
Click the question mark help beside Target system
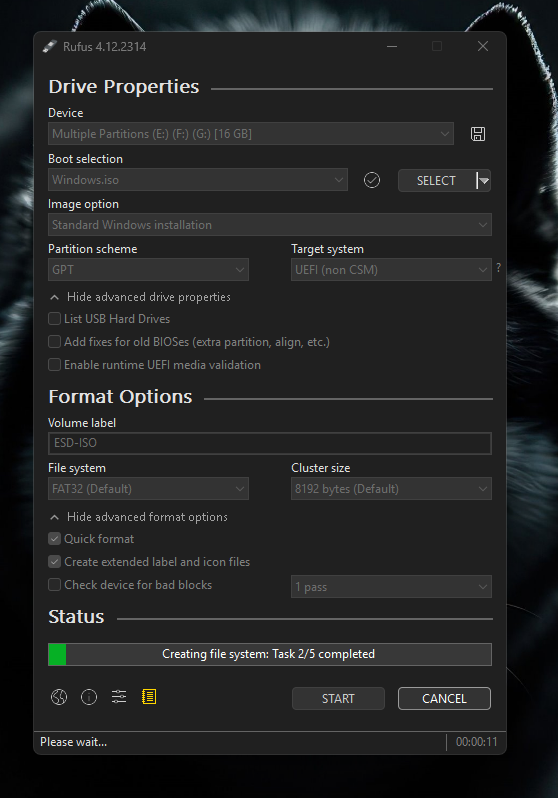[x=498, y=267]
